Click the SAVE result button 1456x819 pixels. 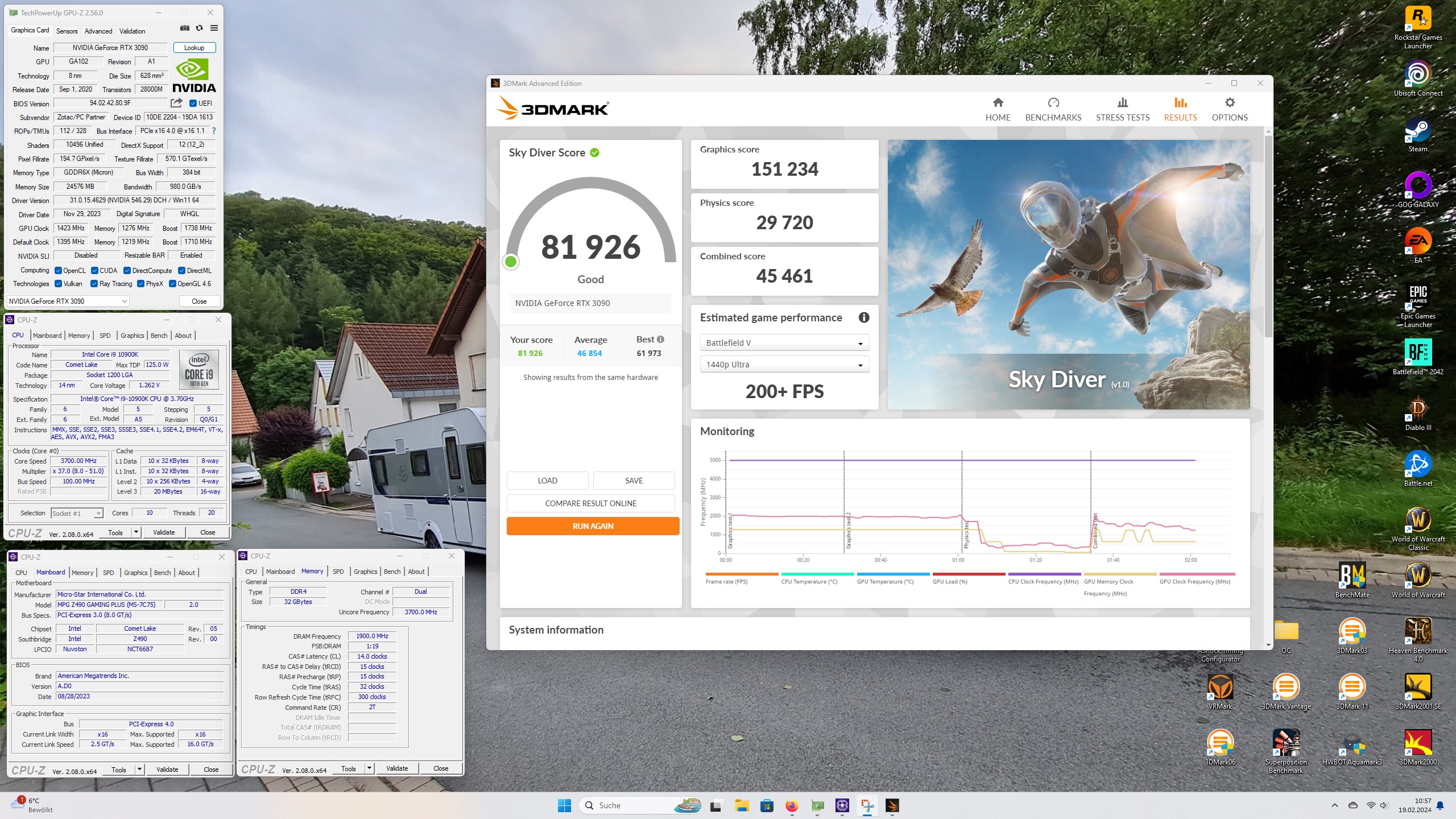coord(634,481)
